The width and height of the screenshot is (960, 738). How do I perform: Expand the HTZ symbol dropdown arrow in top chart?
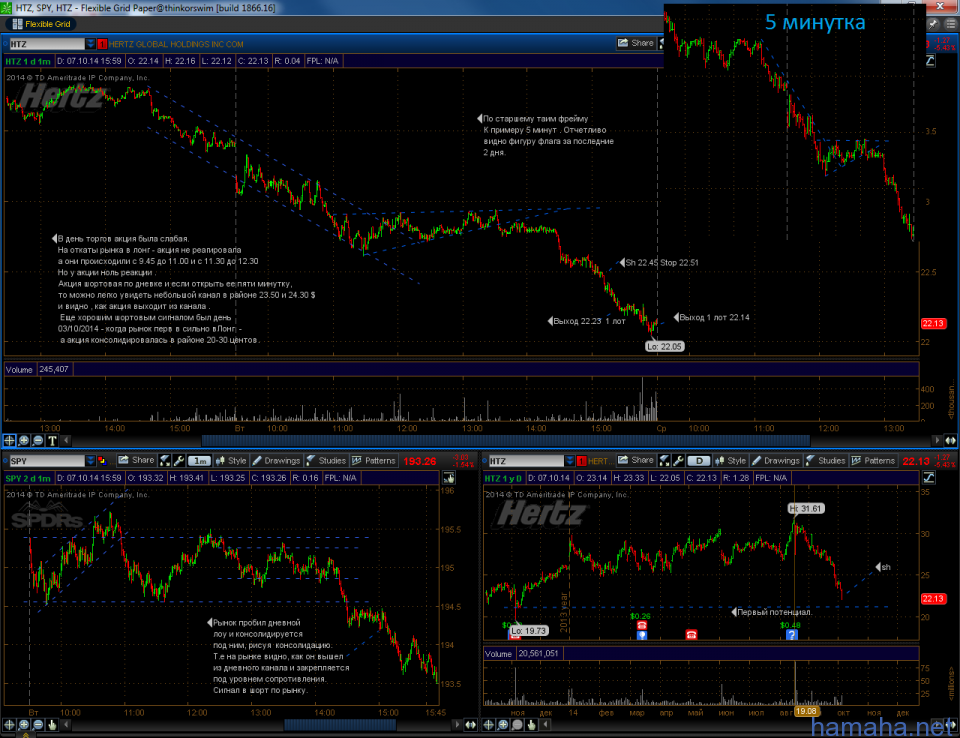91,44
